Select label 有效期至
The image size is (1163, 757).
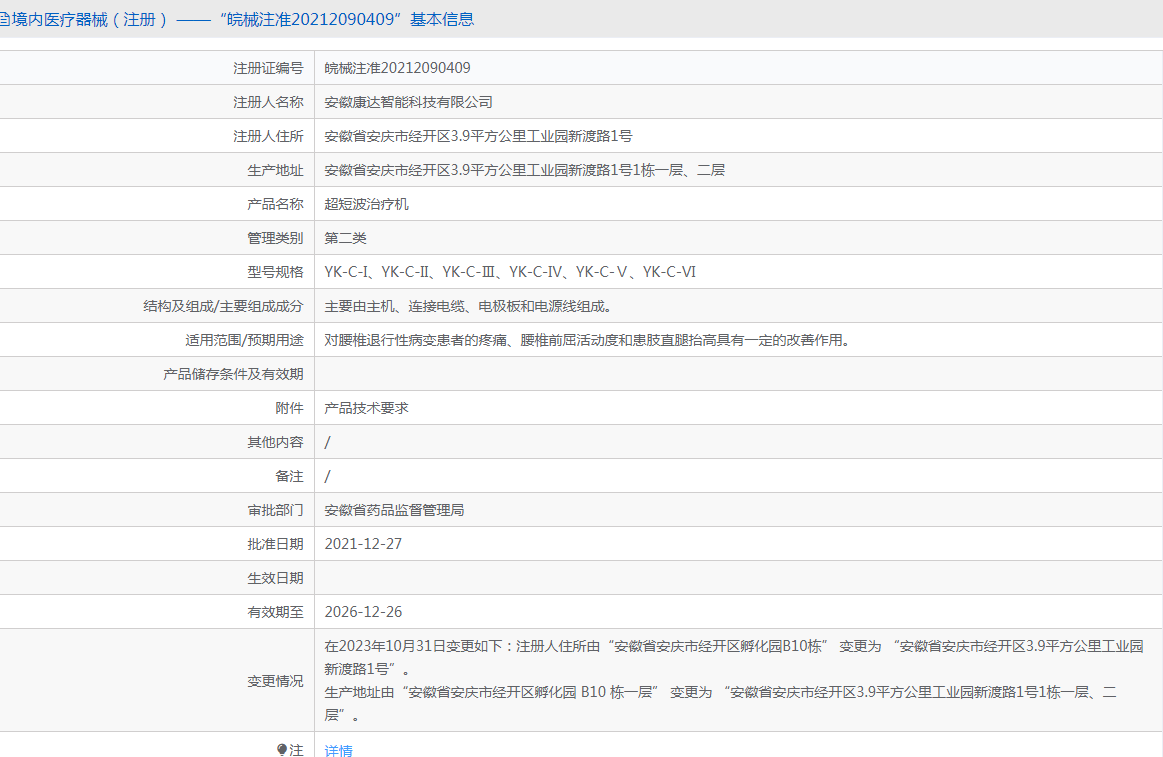pos(275,612)
